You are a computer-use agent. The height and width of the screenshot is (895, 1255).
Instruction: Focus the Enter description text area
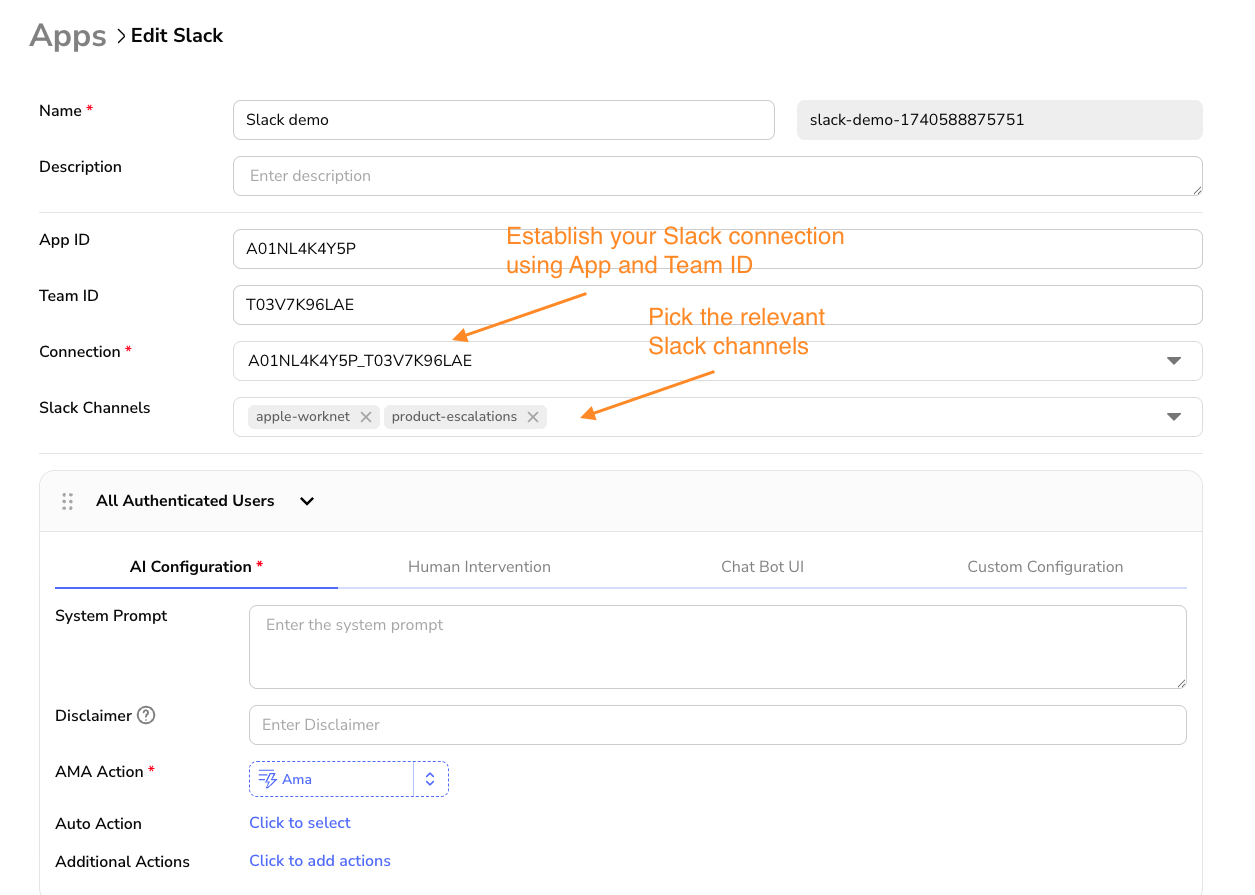pyautogui.click(x=718, y=176)
